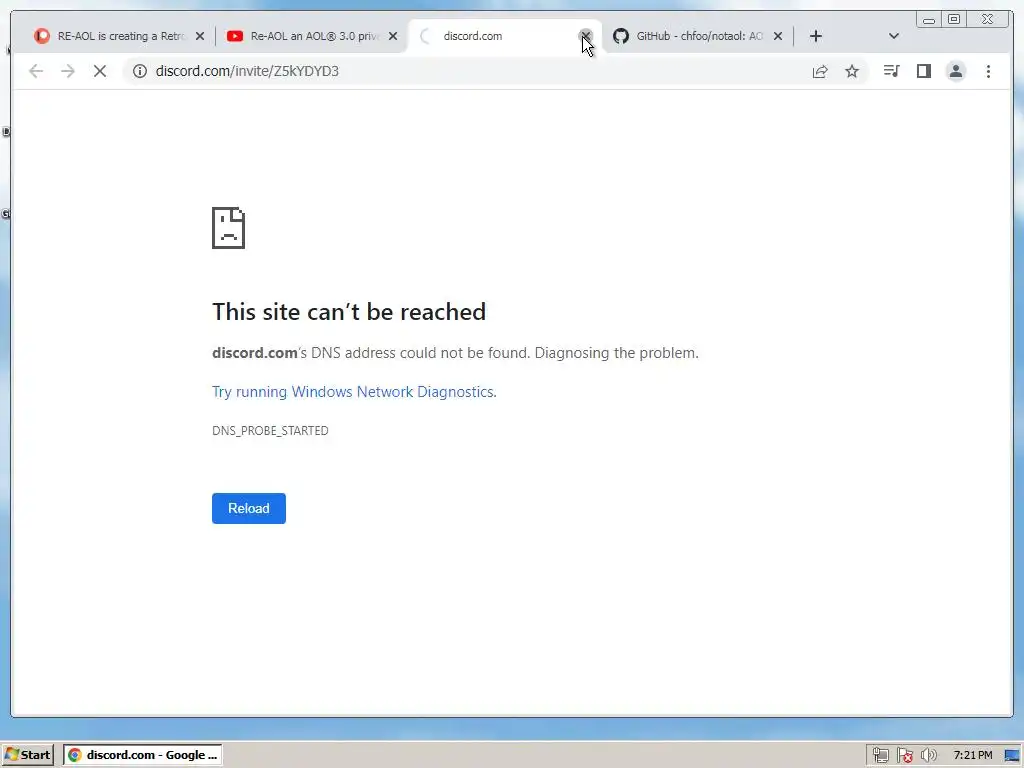Viewport: 1024px width, 768px height.
Task: Toggle the side panel icon
Action: (x=923, y=71)
